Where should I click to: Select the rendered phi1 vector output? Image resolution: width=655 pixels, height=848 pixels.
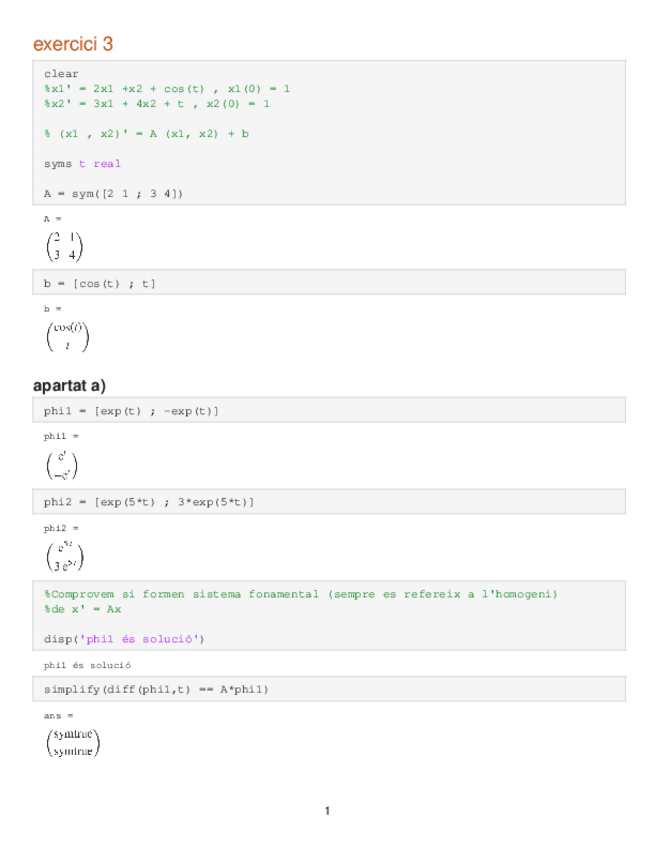click(x=62, y=464)
